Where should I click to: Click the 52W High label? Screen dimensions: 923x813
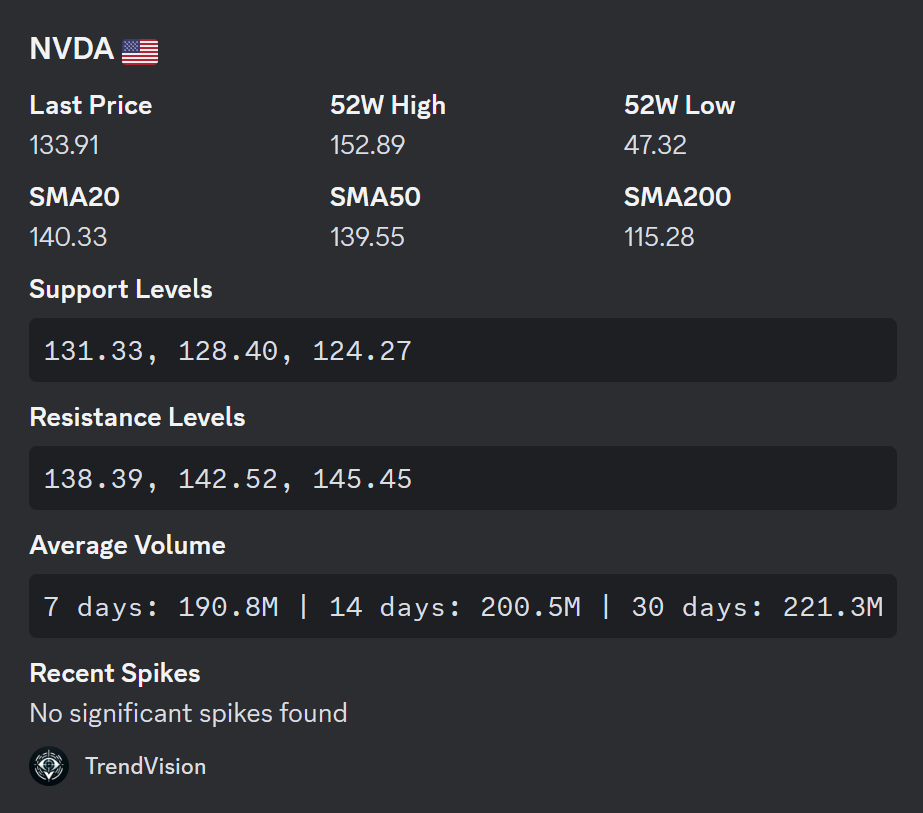[388, 105]
